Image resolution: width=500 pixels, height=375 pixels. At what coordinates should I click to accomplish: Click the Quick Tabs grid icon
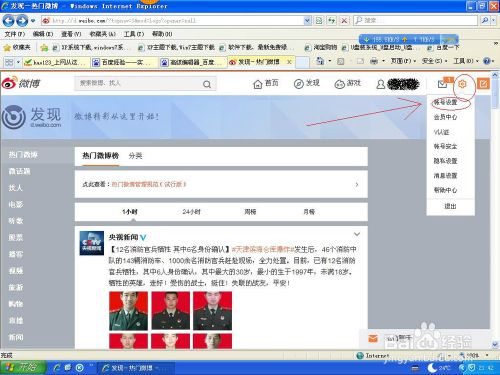click(x=9, y=62)
